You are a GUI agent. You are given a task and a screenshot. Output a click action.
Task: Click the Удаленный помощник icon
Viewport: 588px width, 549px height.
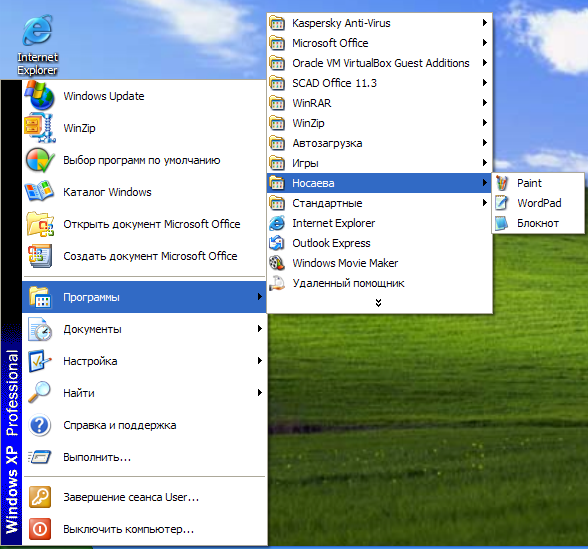click(x=277, y=283)
